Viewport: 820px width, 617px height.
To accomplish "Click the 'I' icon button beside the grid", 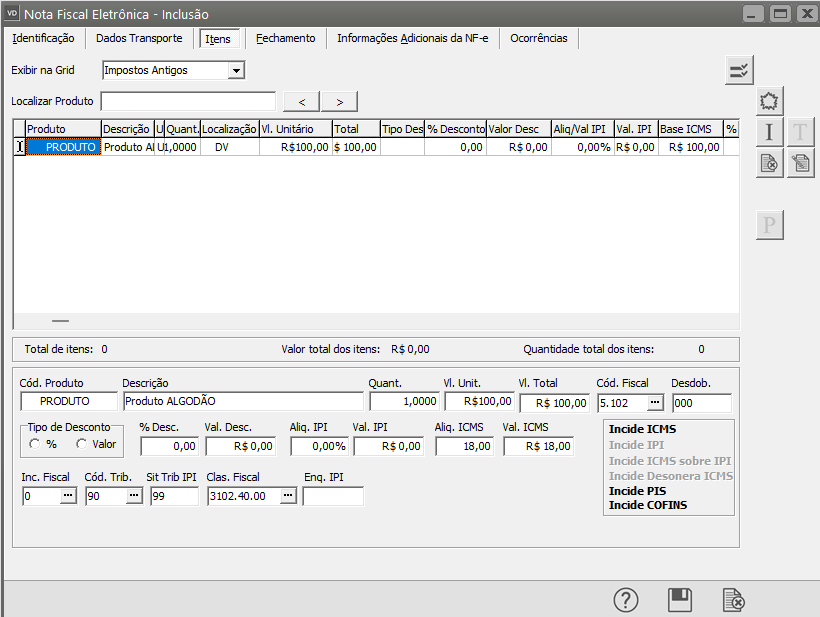I will (769, 132).
